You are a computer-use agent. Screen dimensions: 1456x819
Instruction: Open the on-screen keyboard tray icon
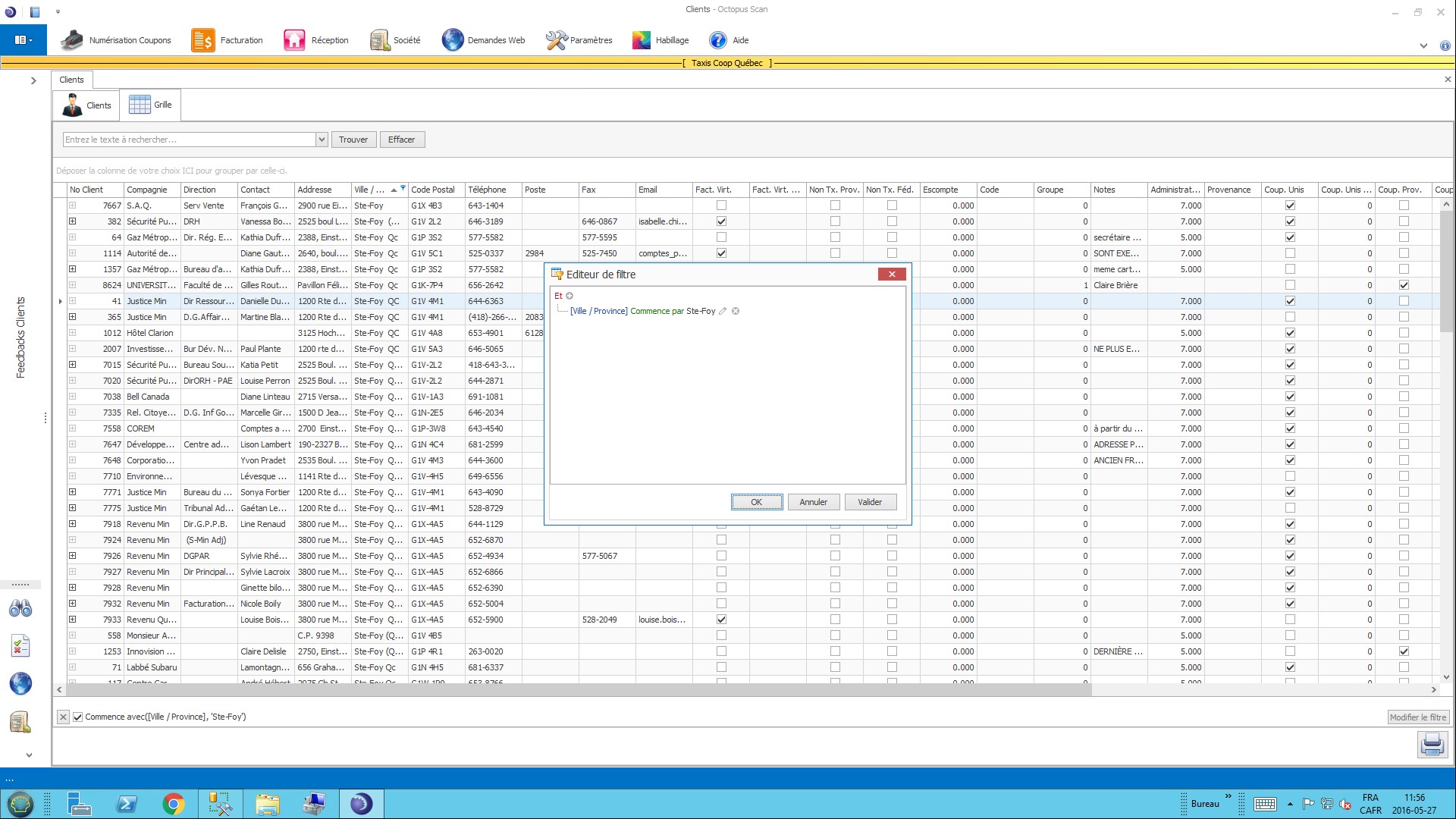[x=1264, y=804]
